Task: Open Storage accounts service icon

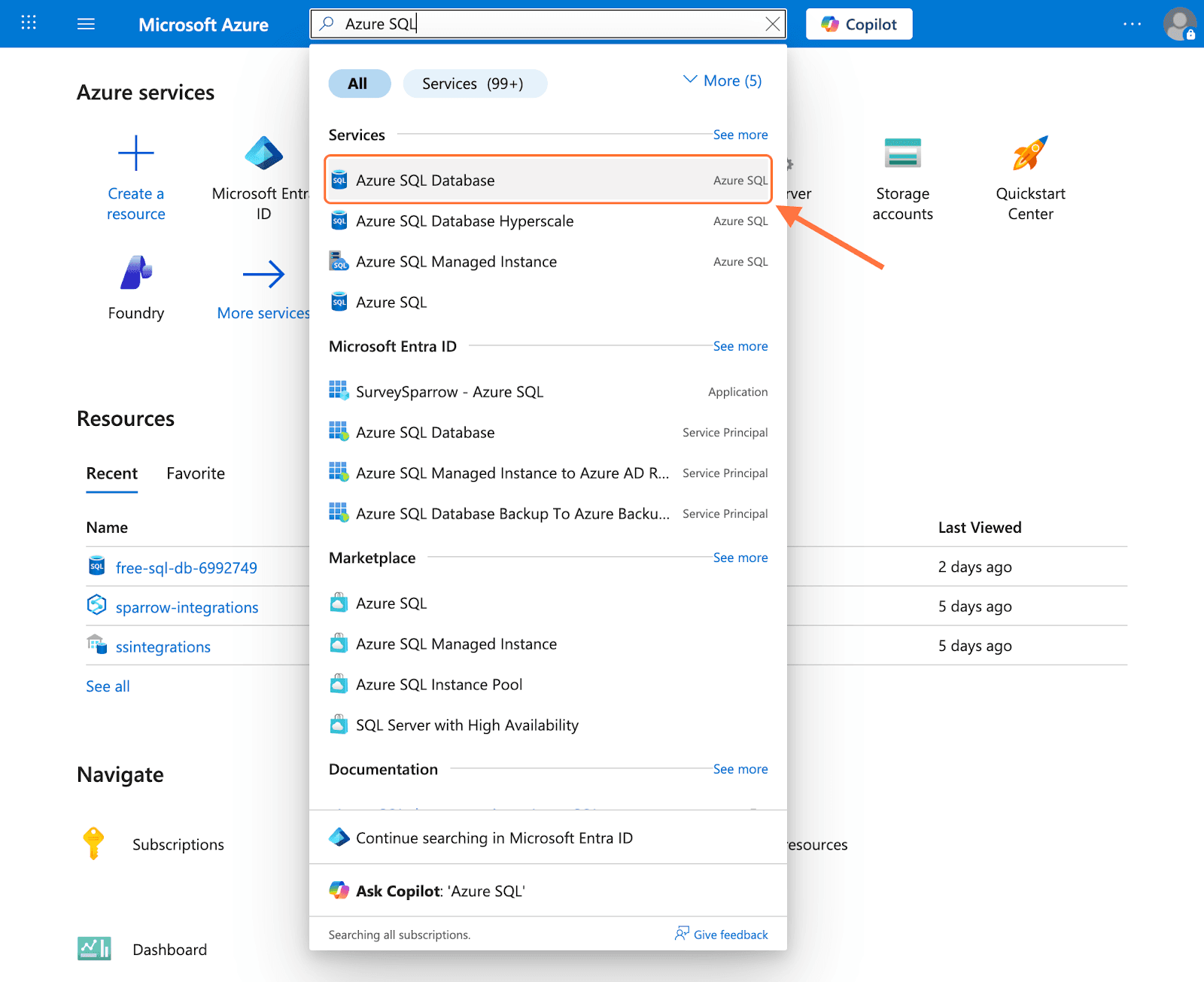Action: [902, 154]
